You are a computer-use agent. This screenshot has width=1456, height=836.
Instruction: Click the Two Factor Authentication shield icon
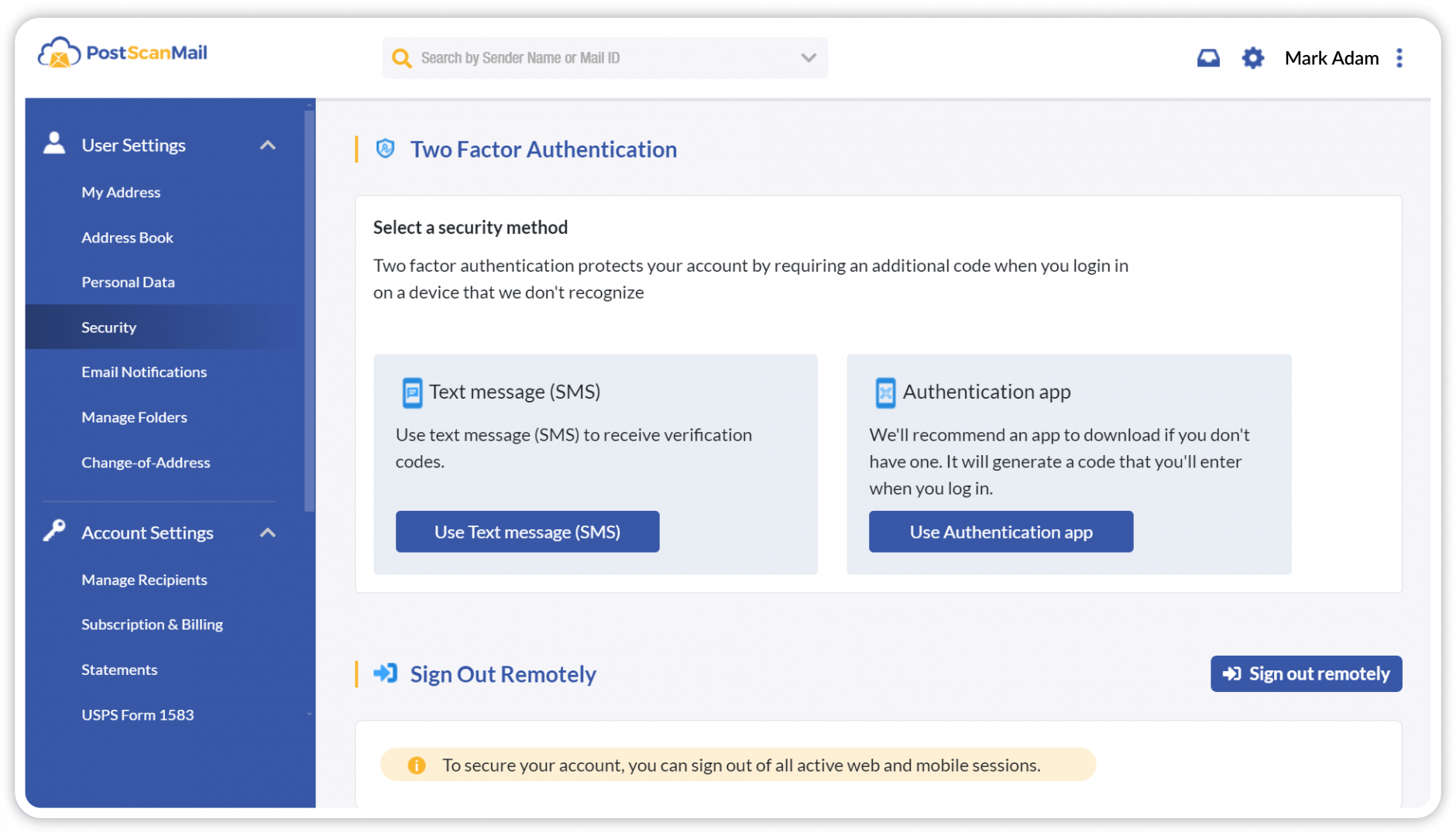point(385,149)
